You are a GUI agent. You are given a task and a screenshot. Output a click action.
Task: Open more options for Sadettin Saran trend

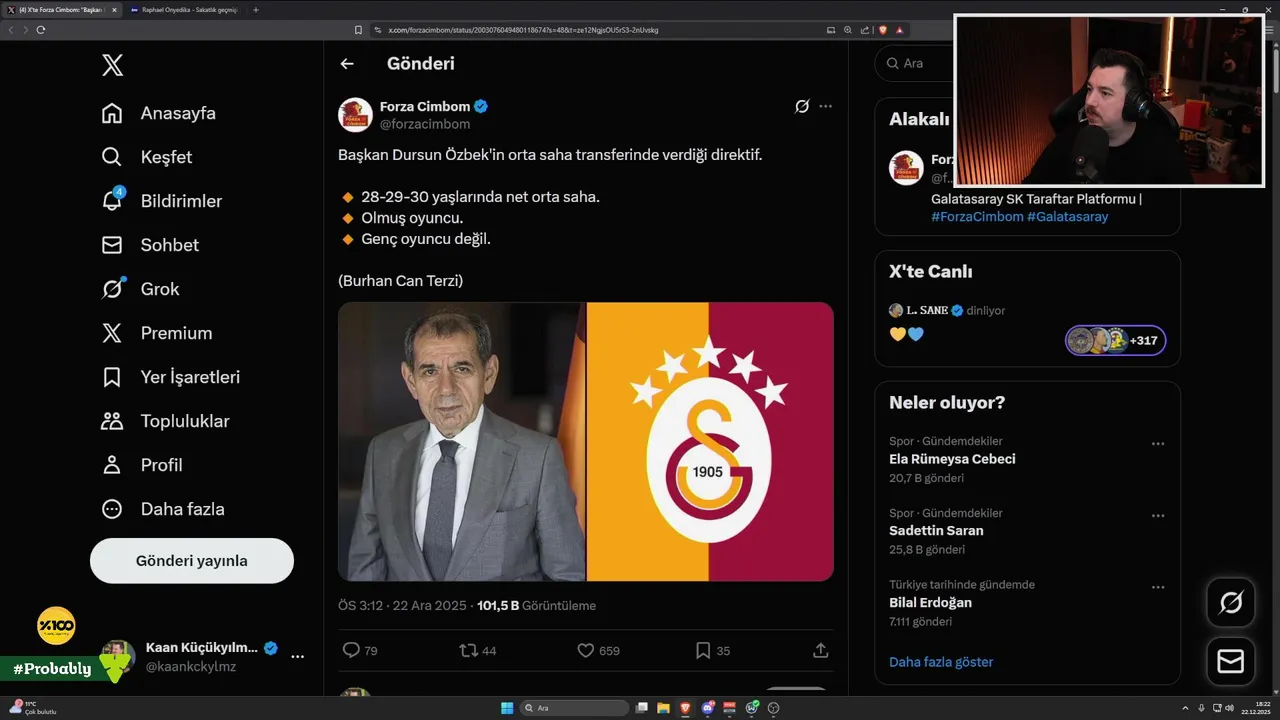click(x=1157, y=516)
